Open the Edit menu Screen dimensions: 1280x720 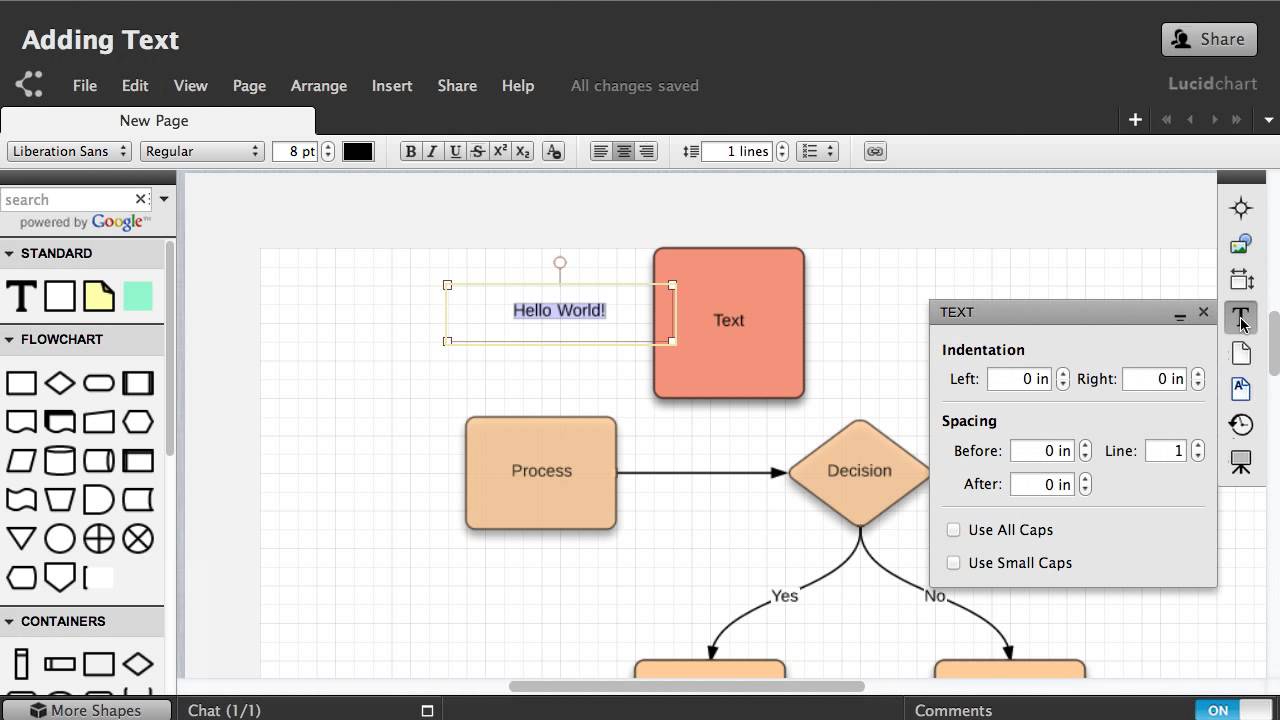(135, 86)
